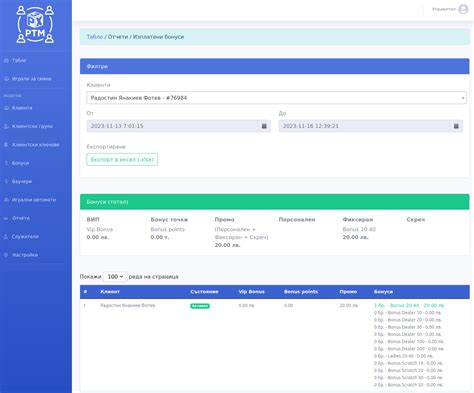Click the Бонуси sidebar icon
The width and height of the screenshot is (474, 393).
(6, 163)
